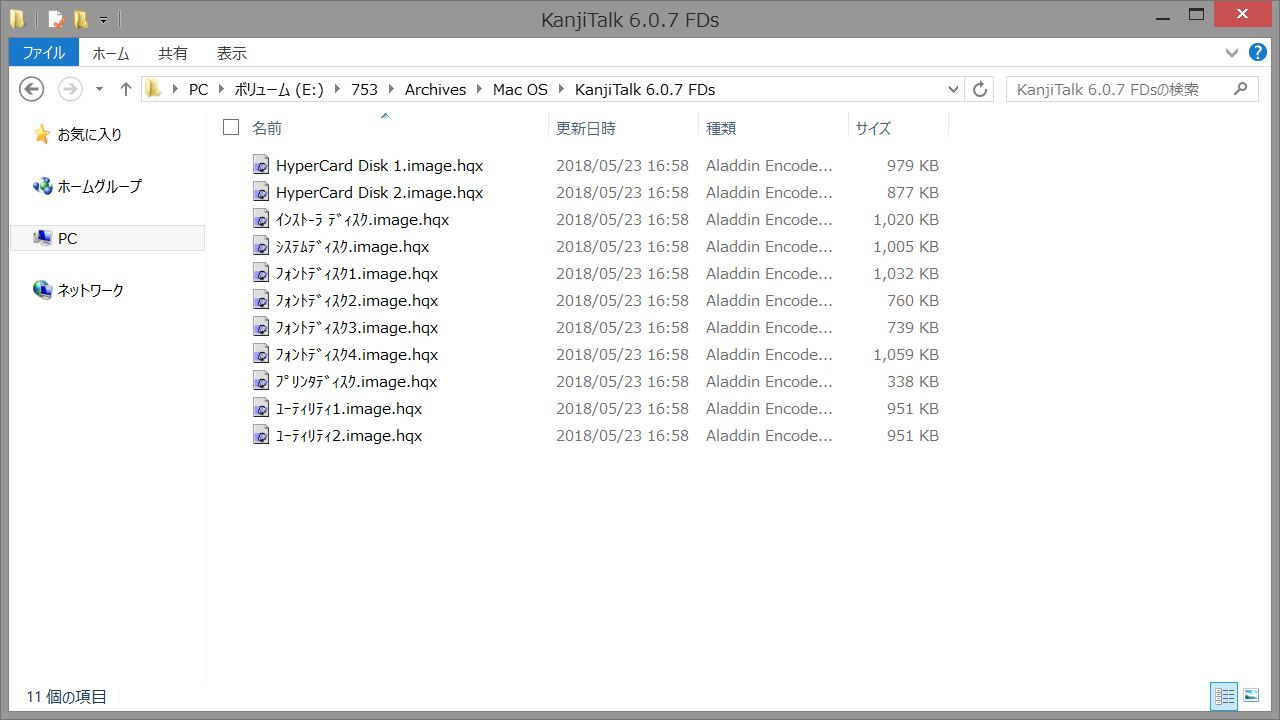This screenshot has width=1280, height=720.
Task: Click the Archives breadcrumb segment
Action: point(435,89)
